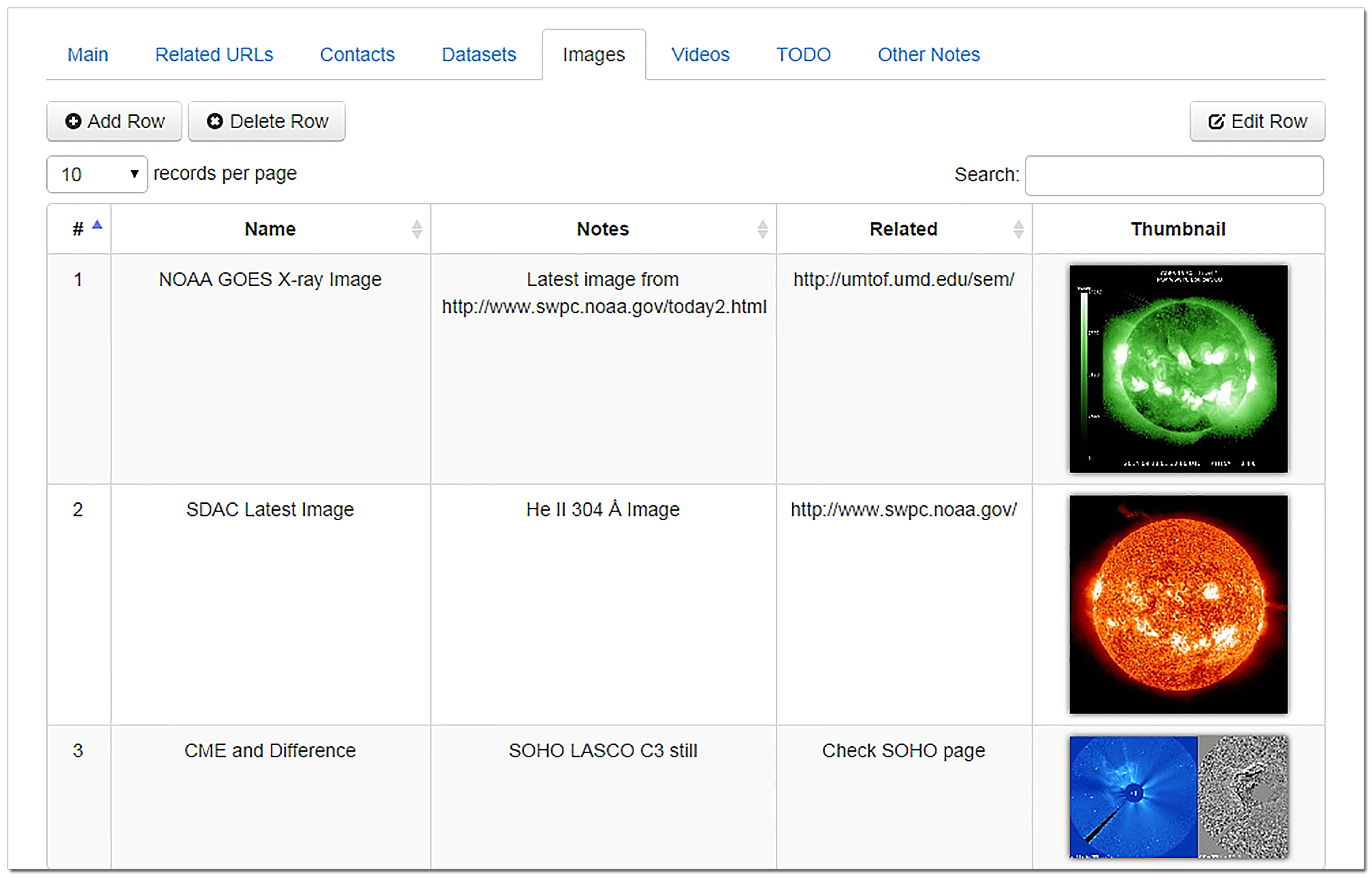
Task: Open the records per page dropdown
Action: tap(97, 175)
